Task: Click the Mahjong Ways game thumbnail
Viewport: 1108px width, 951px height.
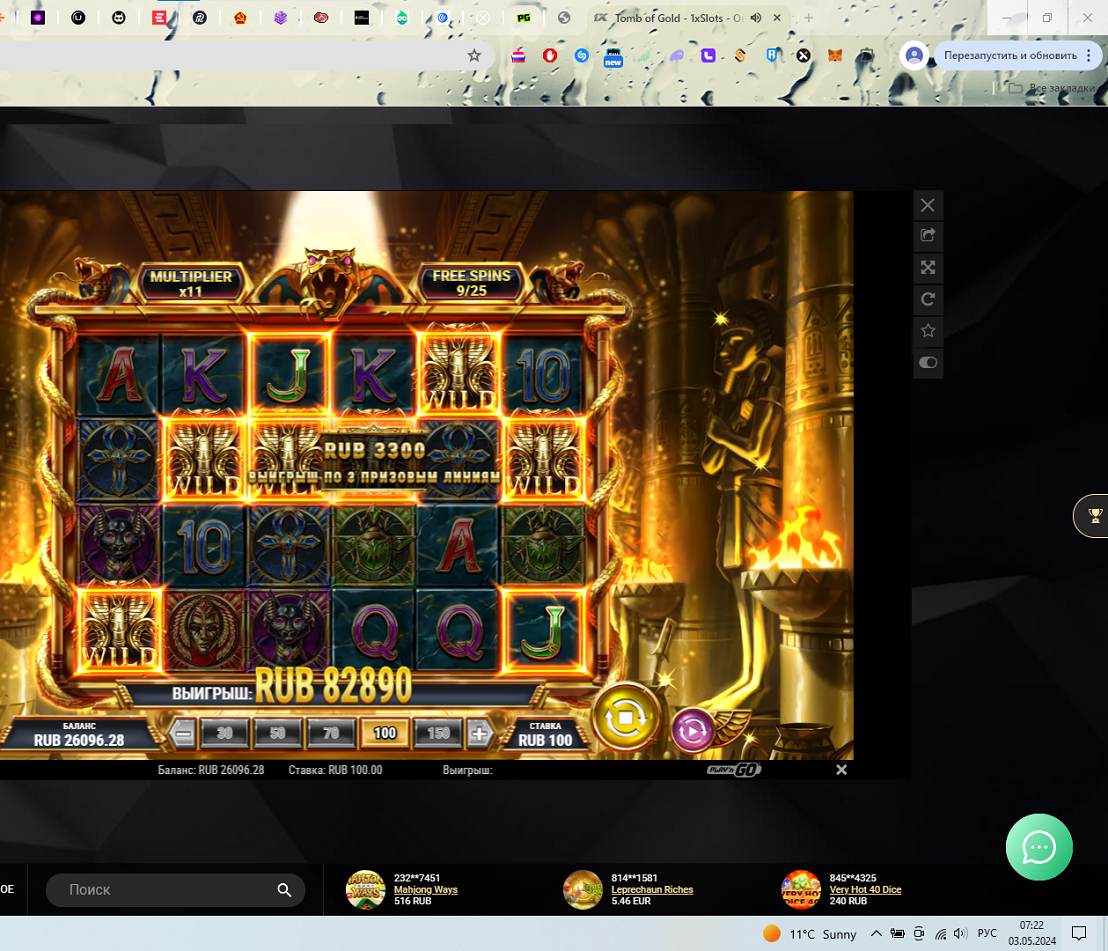Action: 365,890
